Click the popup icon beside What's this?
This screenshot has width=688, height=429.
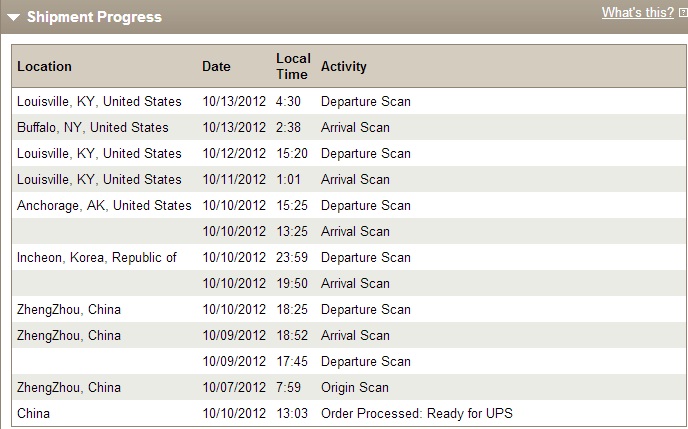(x=683, y=13)
